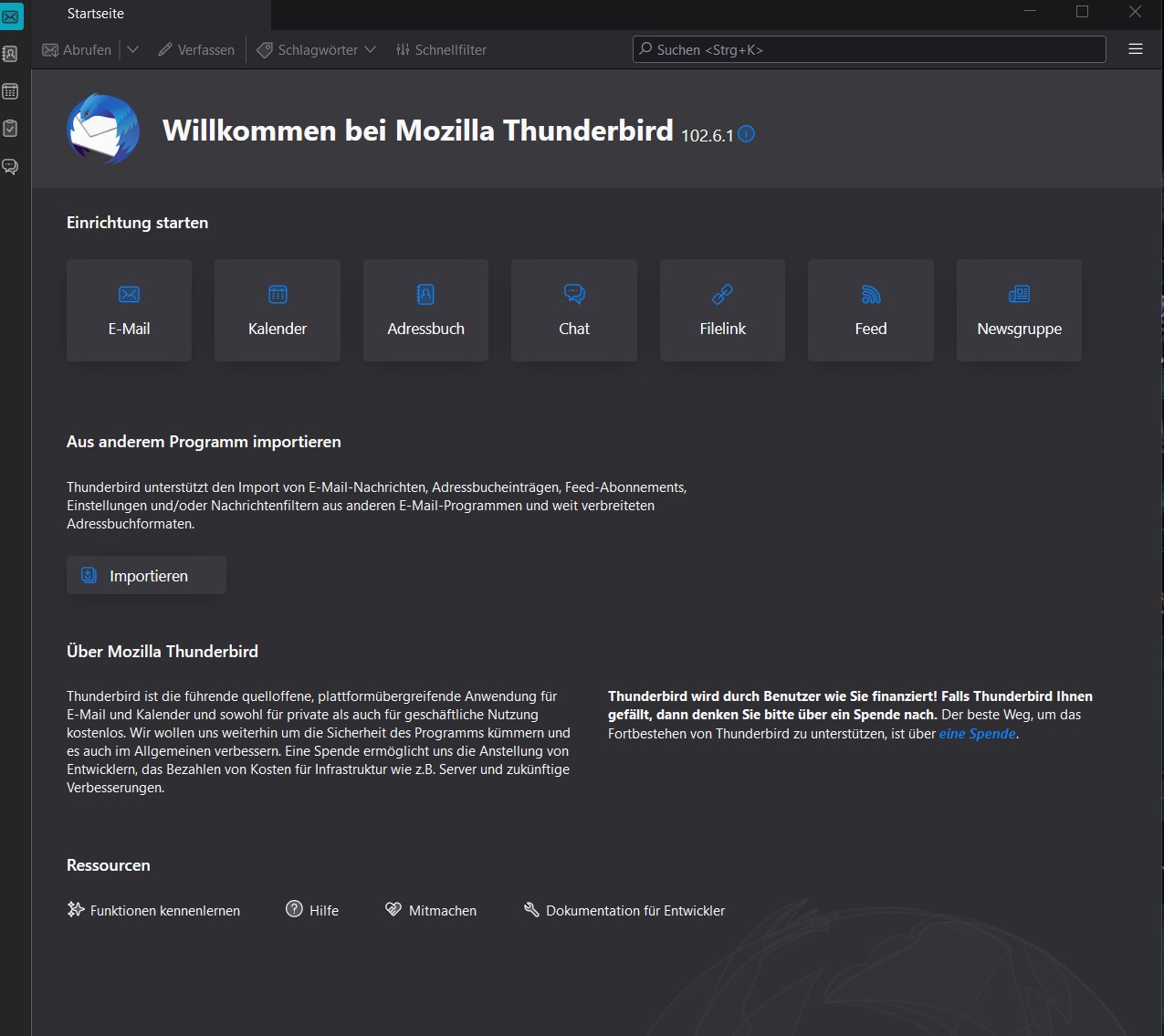The height and width of the screenshot is (1036, 1164).
Task: Minimize the Thunderbird window
Action: pos(1031,12)
